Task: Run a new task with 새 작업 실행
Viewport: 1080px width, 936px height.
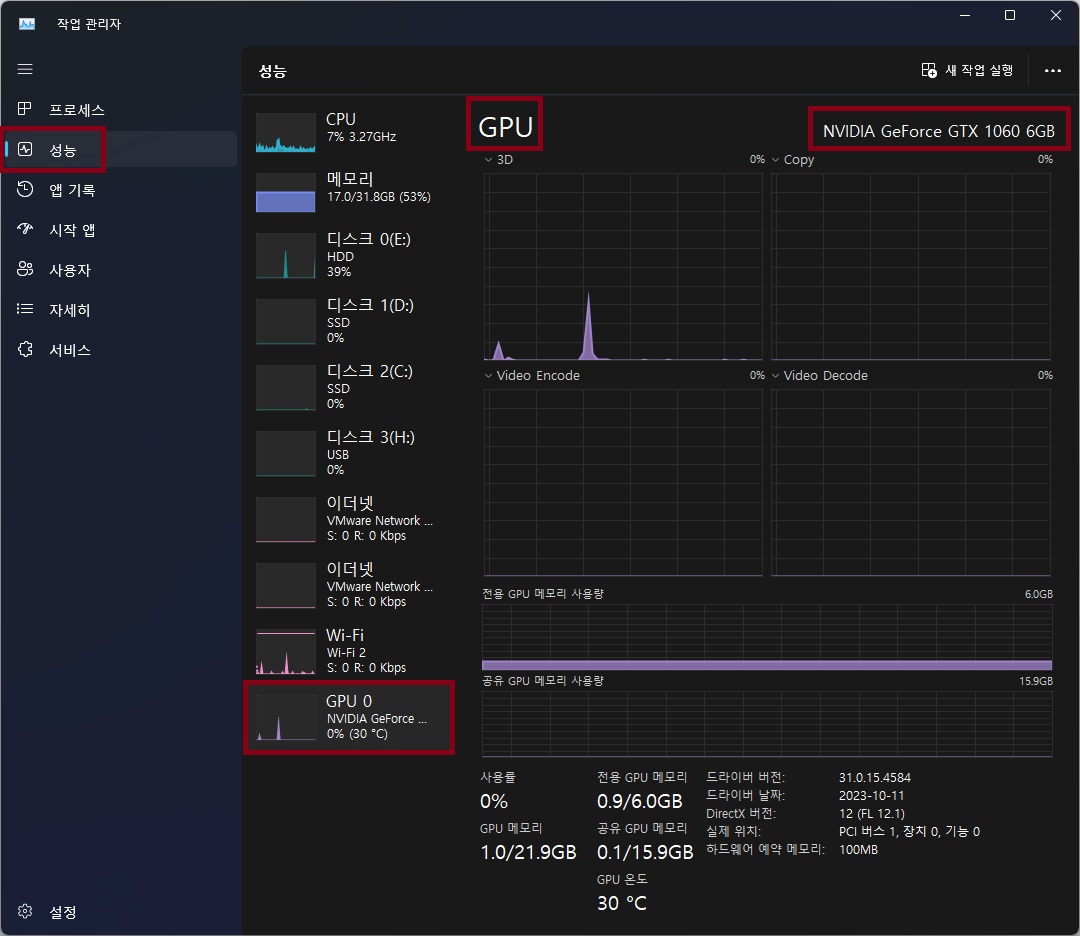Action: point(967,70)
